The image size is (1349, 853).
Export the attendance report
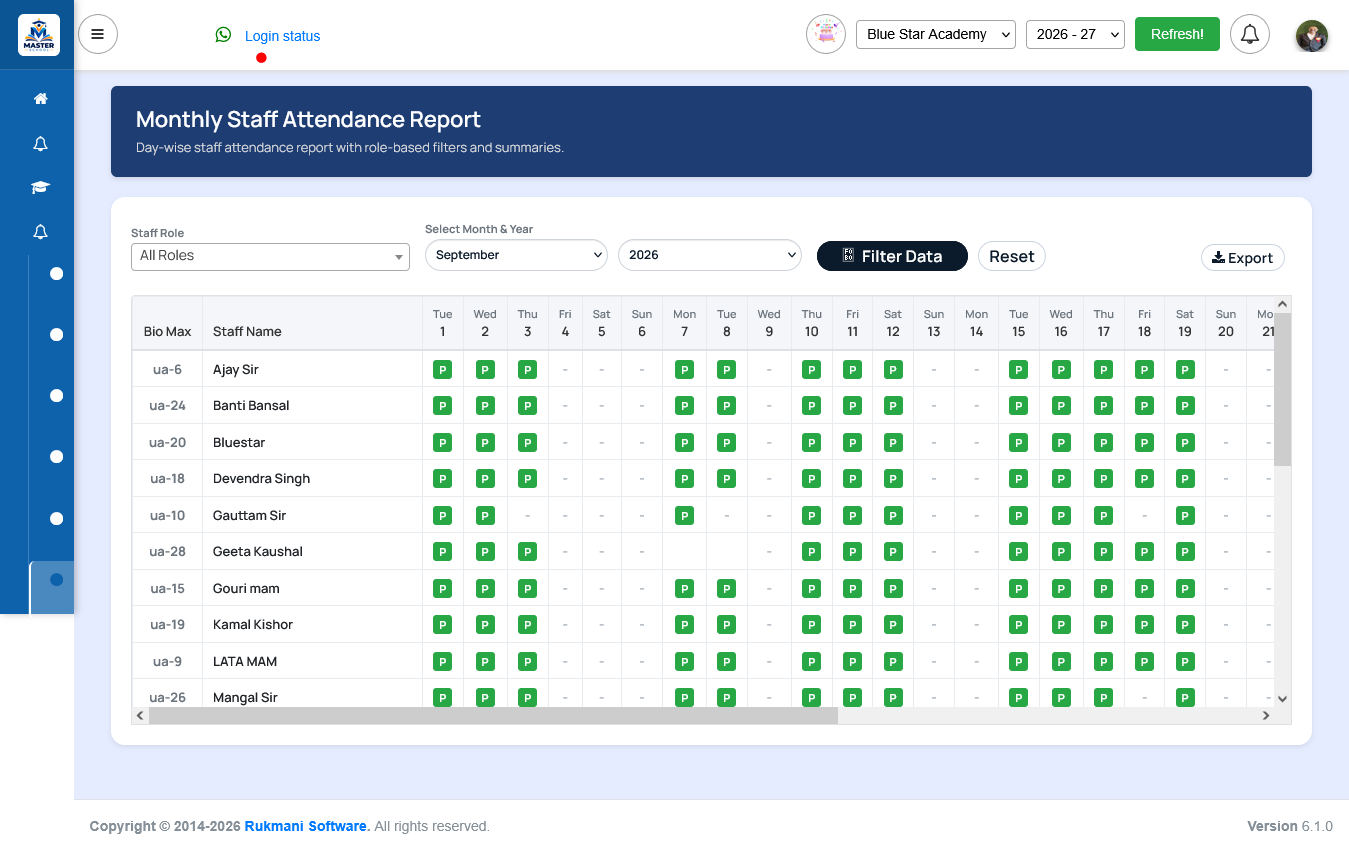click(1242, 258)
